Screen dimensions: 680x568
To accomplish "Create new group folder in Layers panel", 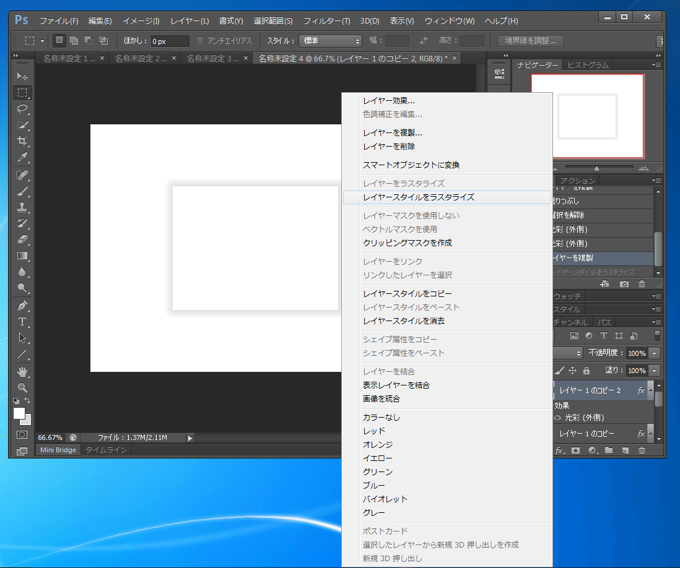I will pyautogui.click(x=609, y=450).
